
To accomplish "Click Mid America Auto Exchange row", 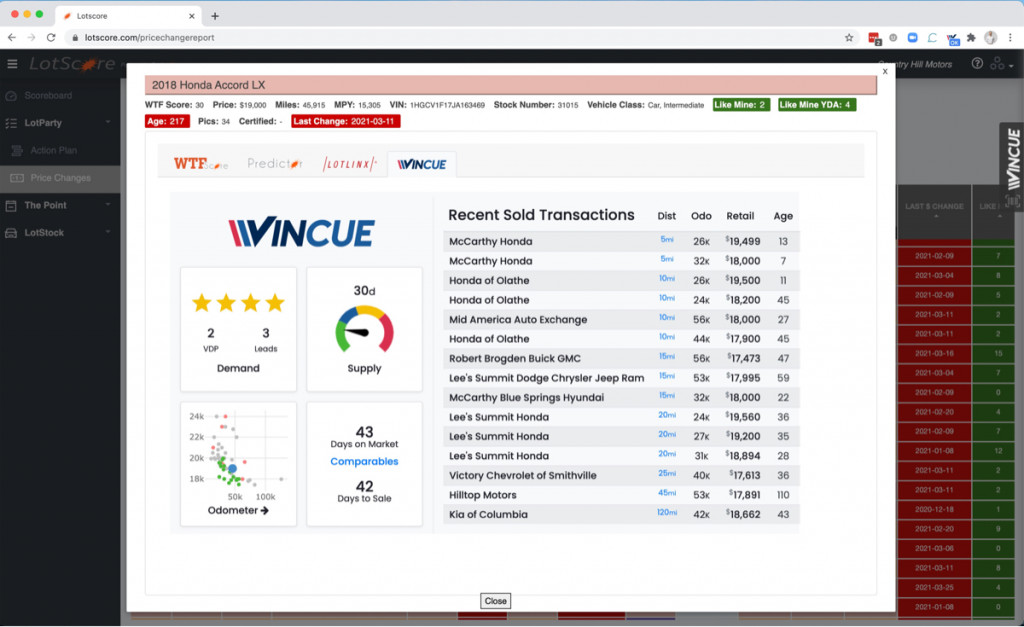I will [x=621, y=319].
